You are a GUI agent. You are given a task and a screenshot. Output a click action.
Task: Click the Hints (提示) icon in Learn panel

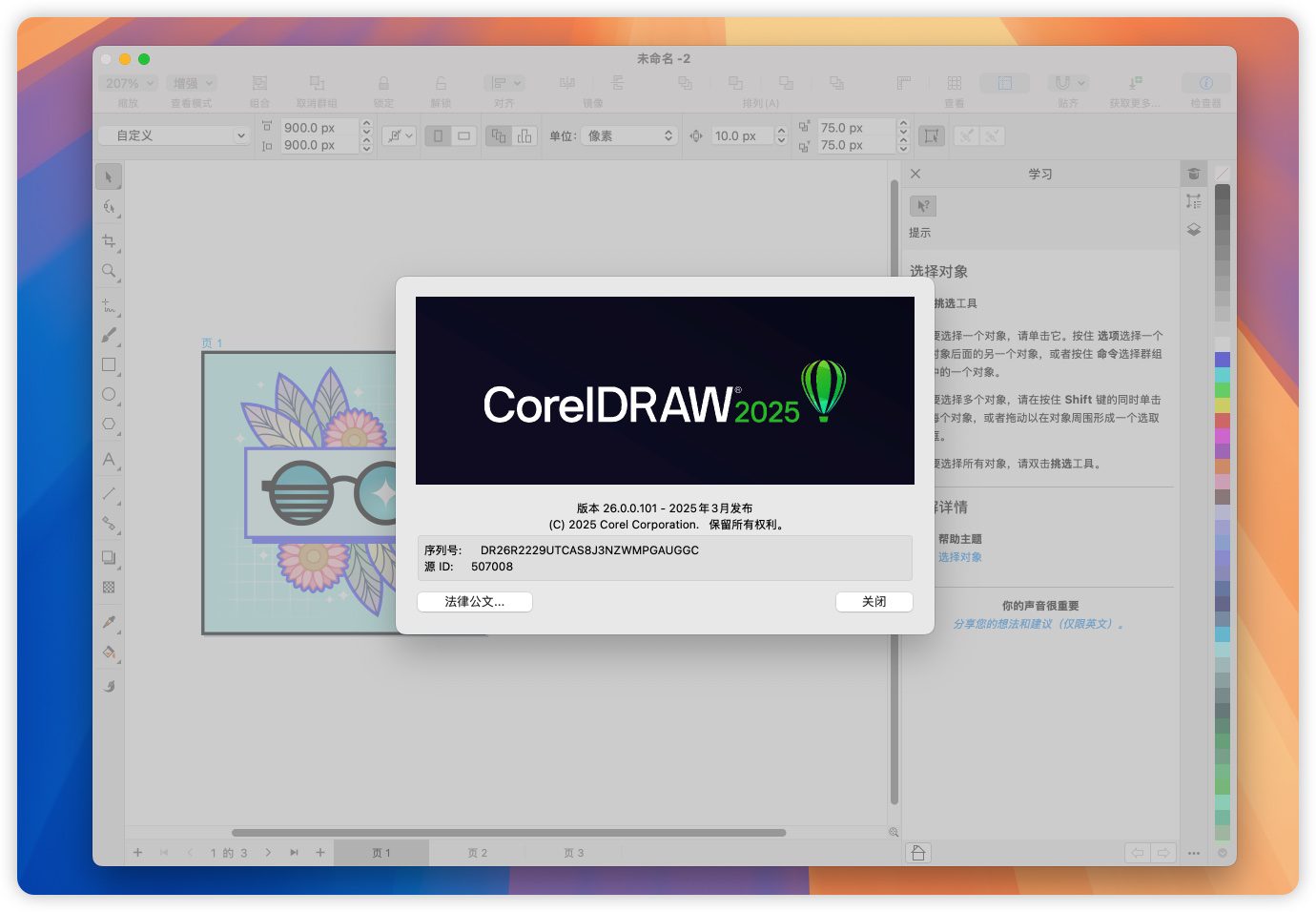[923, 206]
